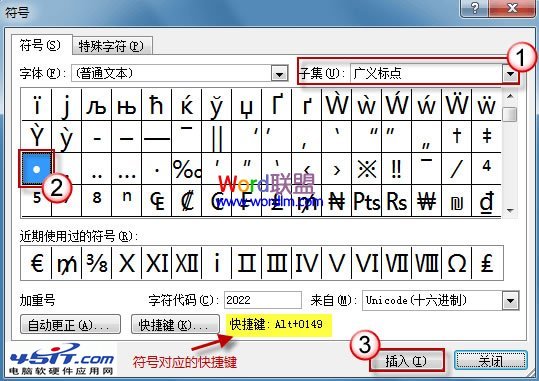539x381 pixels.
Task: Select the em dash symbol cell
Action: click(x=156, y=137)
